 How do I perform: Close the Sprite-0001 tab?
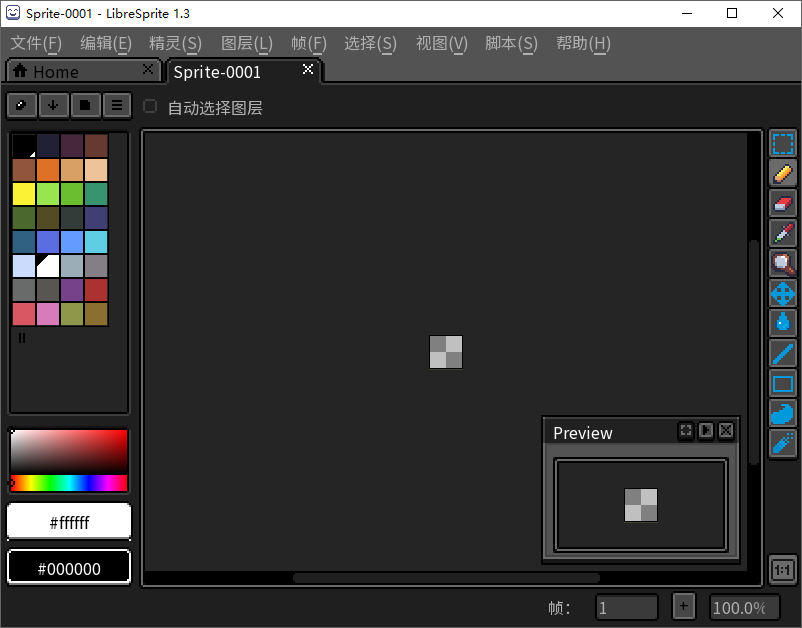pyautogui.click(x=307, y=69)
